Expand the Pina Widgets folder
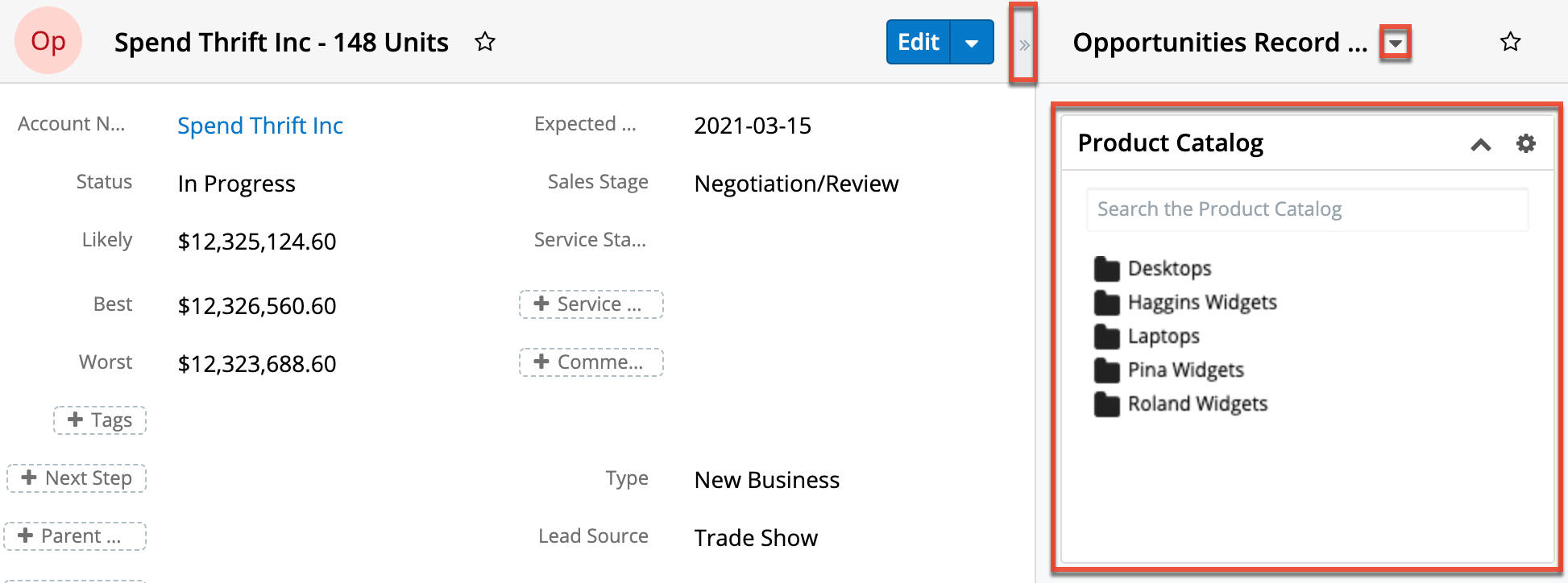 pyautogui.click(x=1185, y=370)
